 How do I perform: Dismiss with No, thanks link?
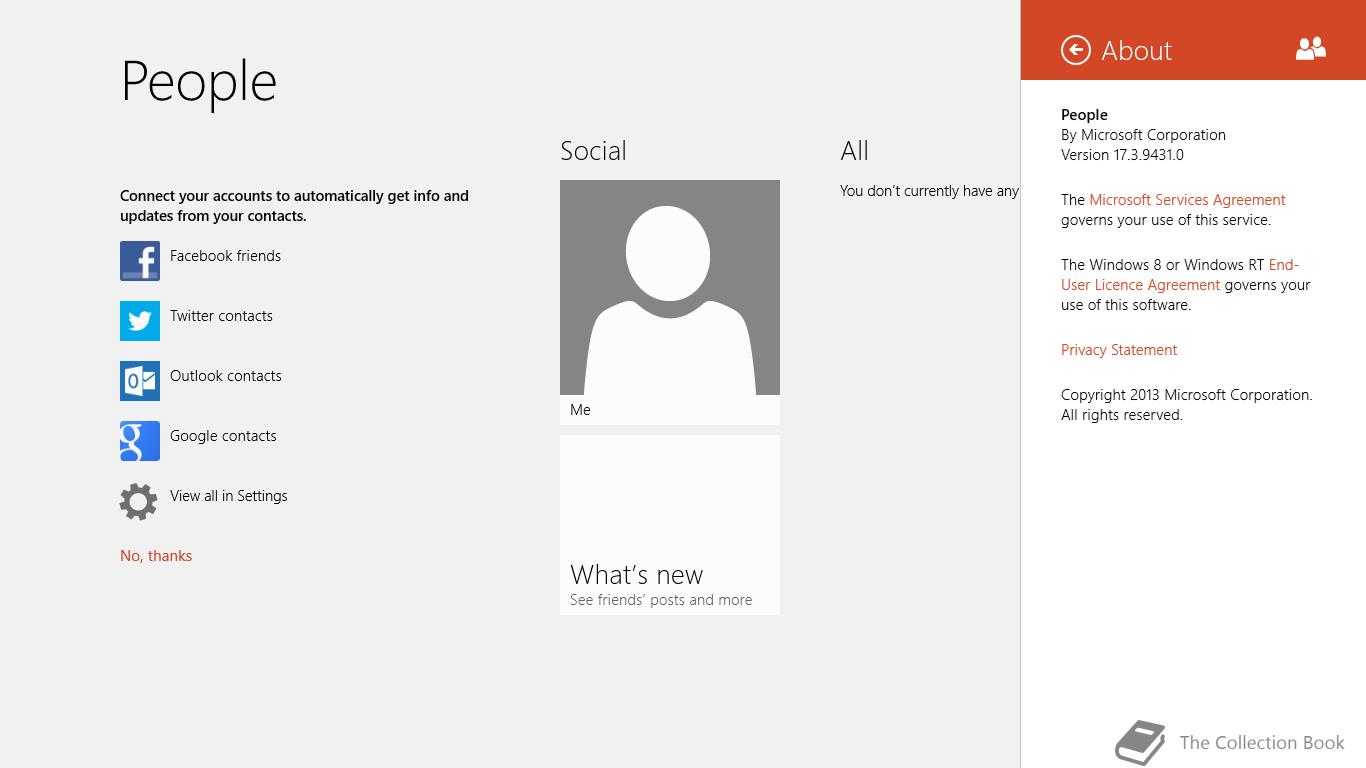(156, 556)
